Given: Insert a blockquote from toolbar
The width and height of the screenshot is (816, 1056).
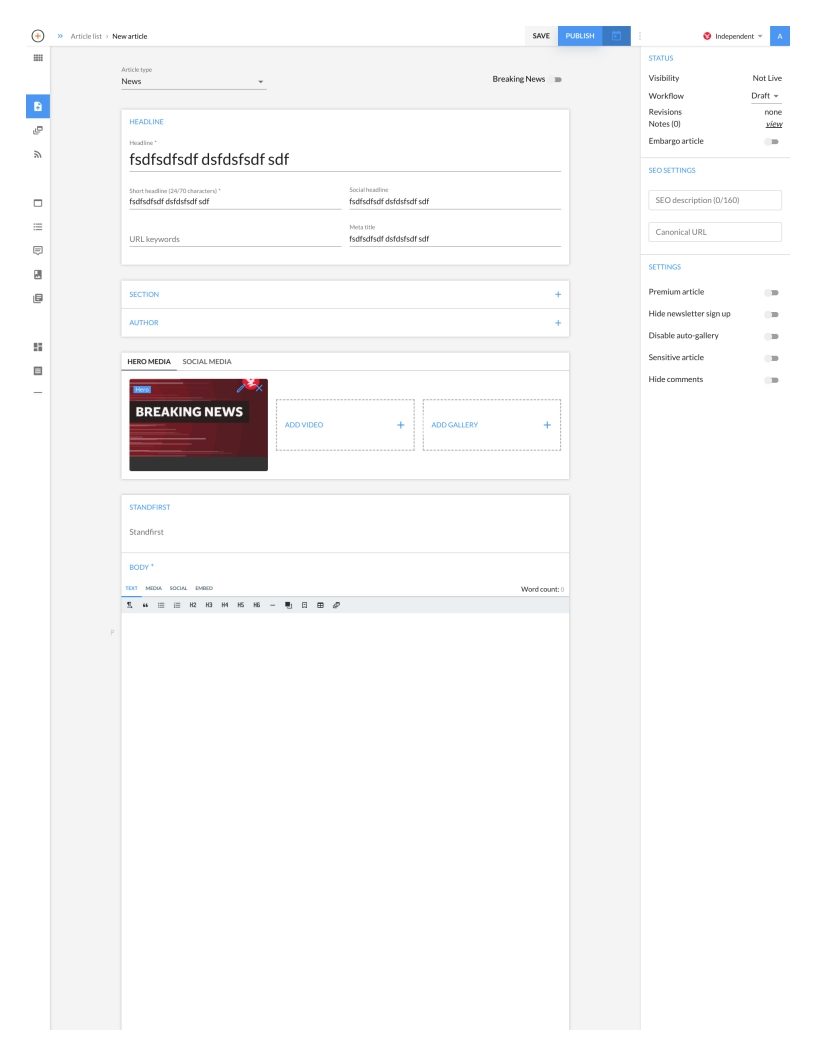Looking at the screenshot, I should point(145,605).
